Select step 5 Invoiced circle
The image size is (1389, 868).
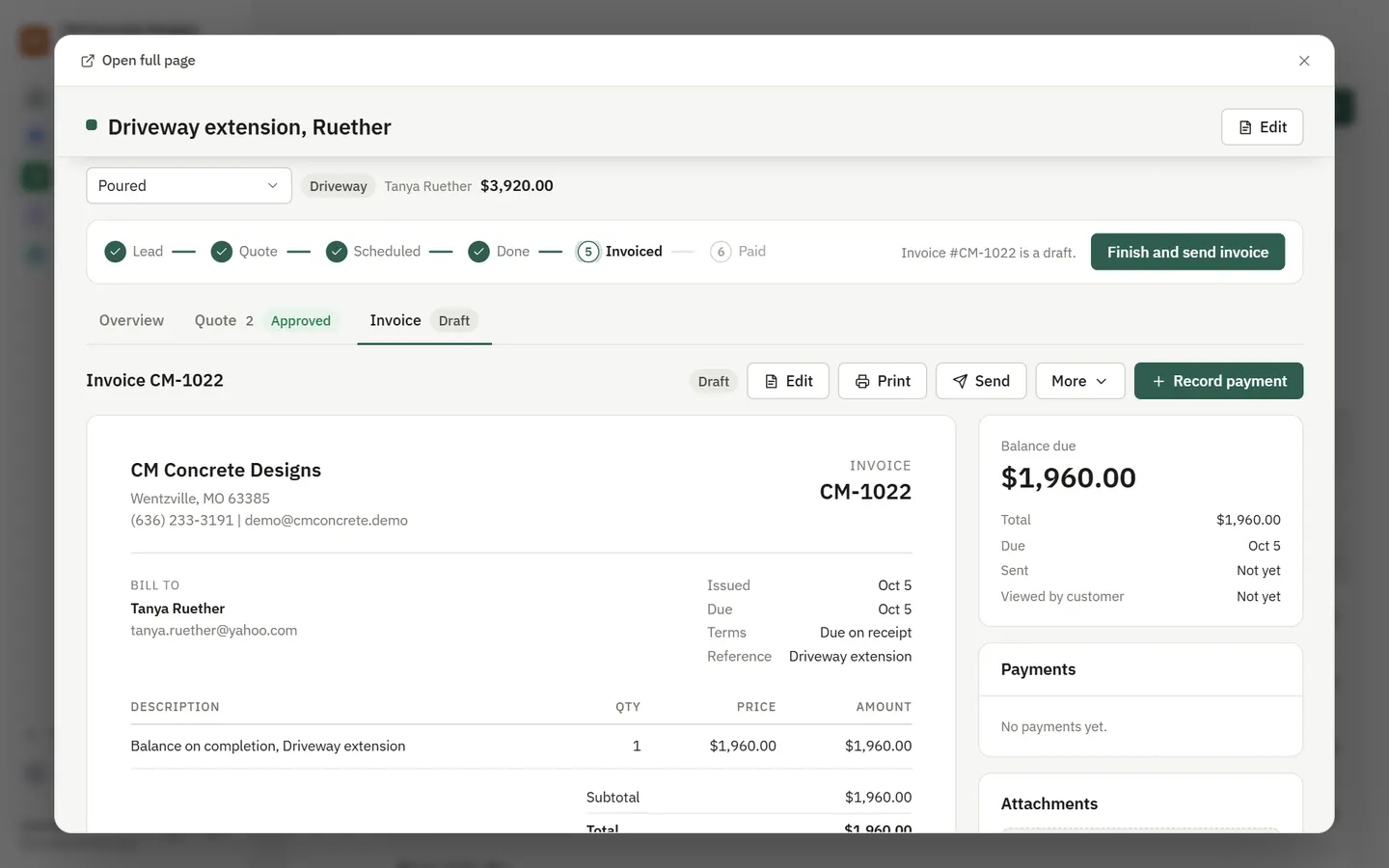tap(587, 252)
